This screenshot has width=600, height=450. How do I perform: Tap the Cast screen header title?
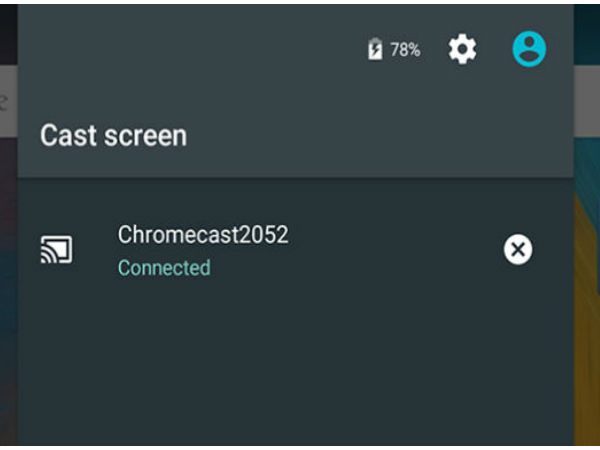(114, 135)
